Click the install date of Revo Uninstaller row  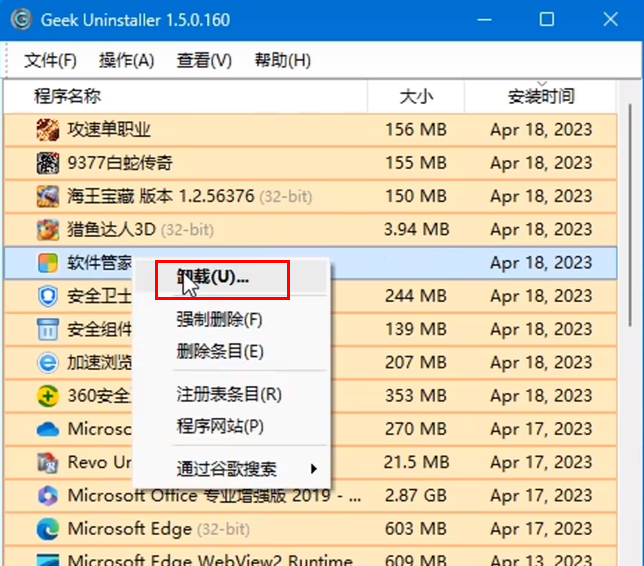tap(541, 462)
